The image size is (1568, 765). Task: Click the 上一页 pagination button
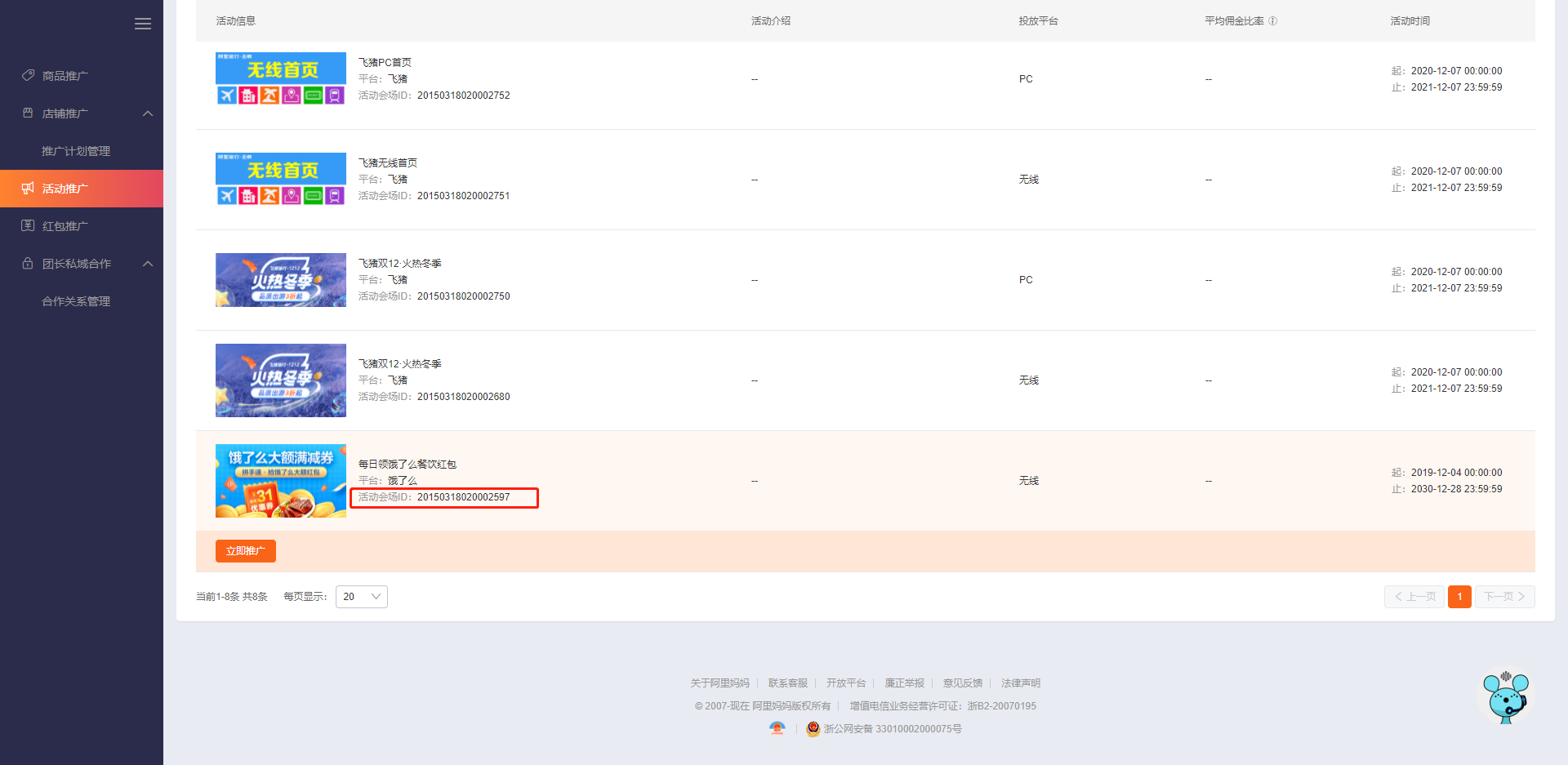tap(1414, 597)
